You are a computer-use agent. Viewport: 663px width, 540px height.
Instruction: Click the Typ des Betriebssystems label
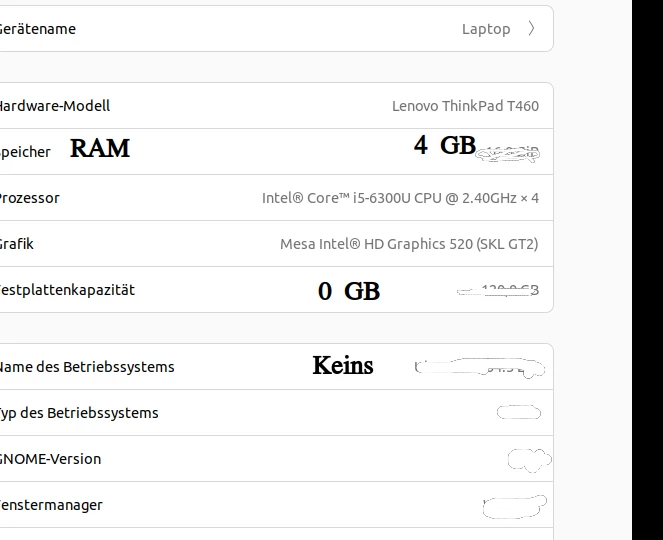(x=79, y=413)
